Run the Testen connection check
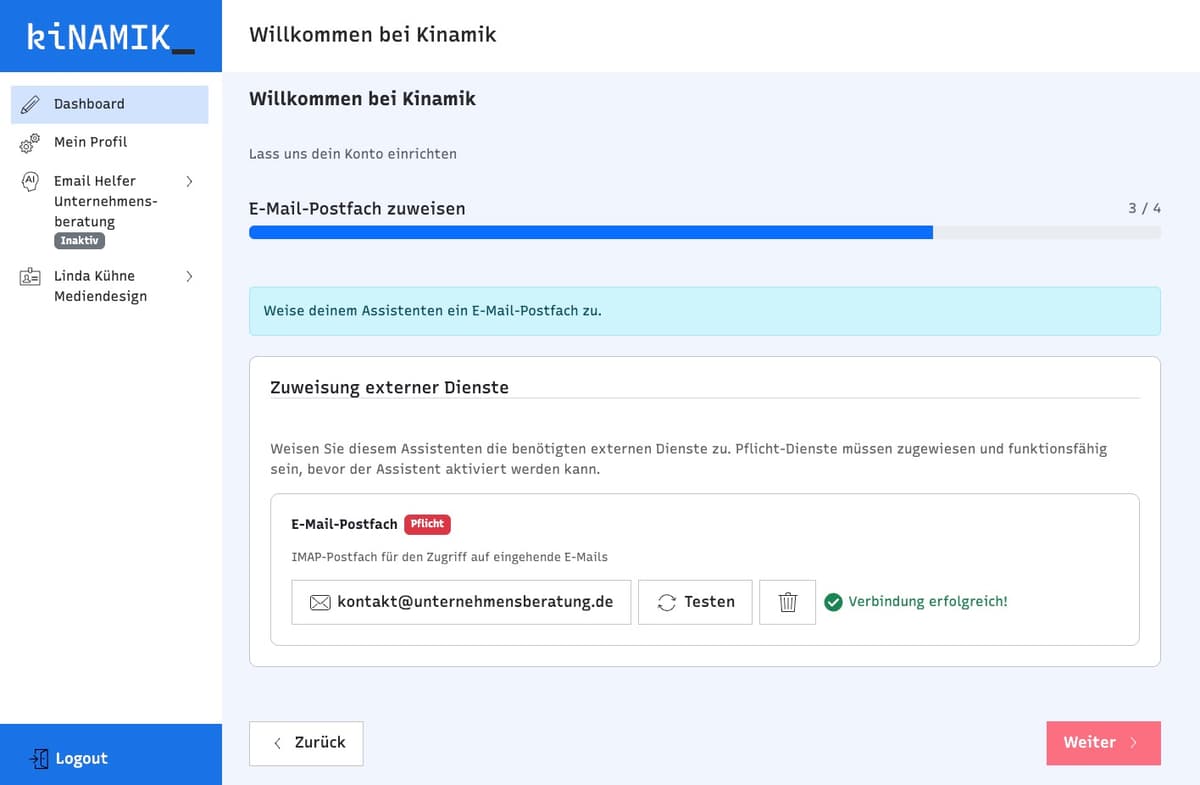Image resolution: width=1200 pixels, height=785 pixels. tap(695, 602)
